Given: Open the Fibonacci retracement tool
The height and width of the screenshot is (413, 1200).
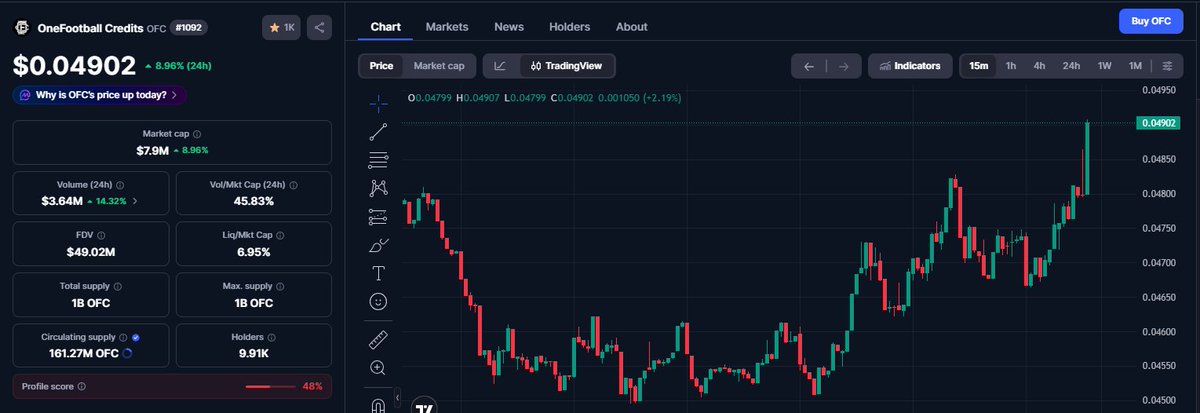Looking at the screenshot, I should [379, 159].
